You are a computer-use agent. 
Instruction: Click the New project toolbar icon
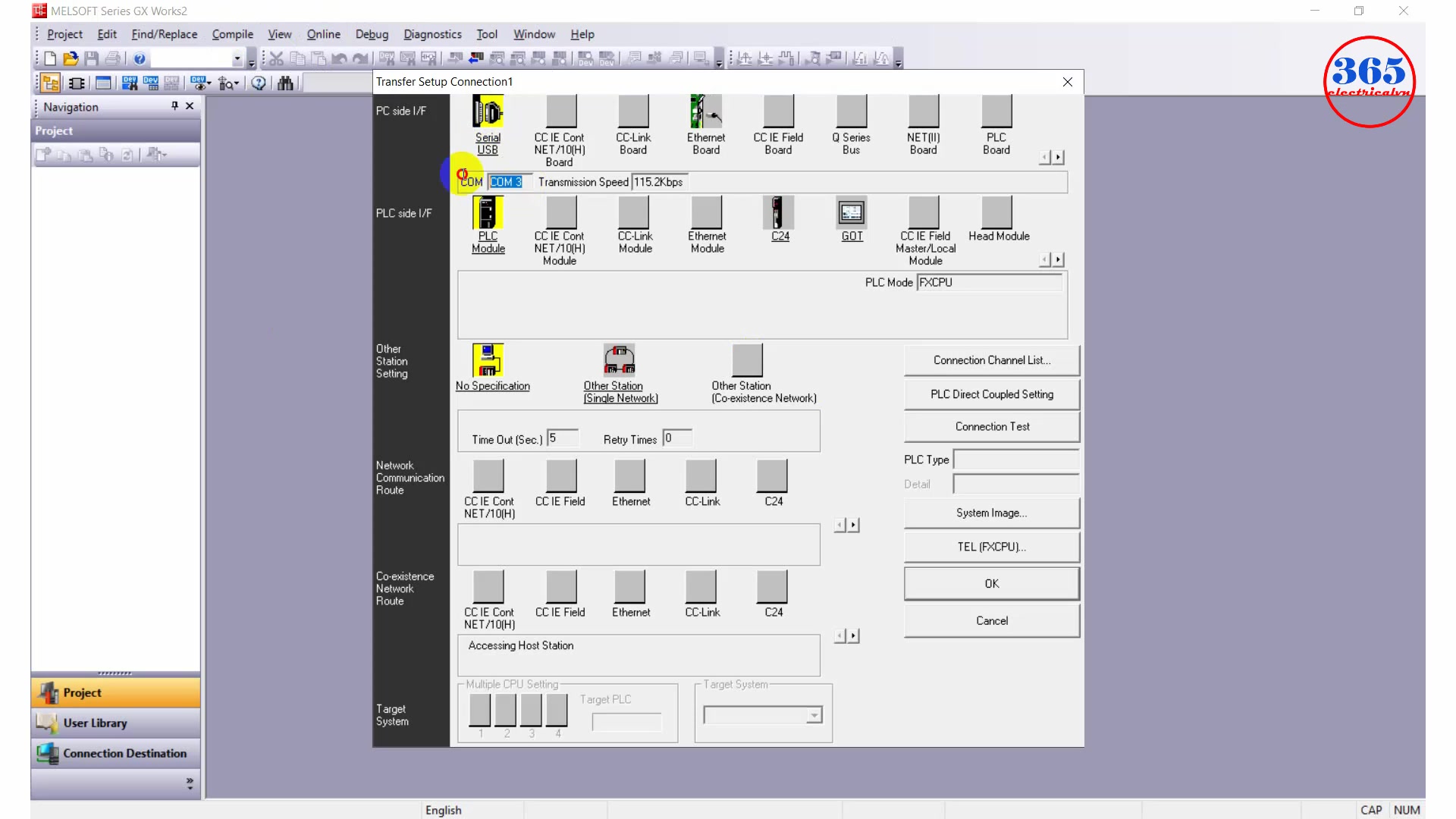pos(50,58)
